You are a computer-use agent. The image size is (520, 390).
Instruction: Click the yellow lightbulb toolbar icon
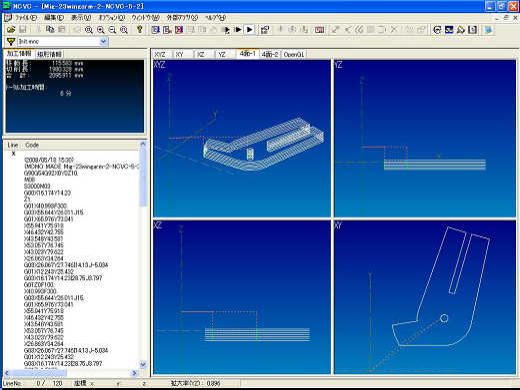[x=140, y=29]
